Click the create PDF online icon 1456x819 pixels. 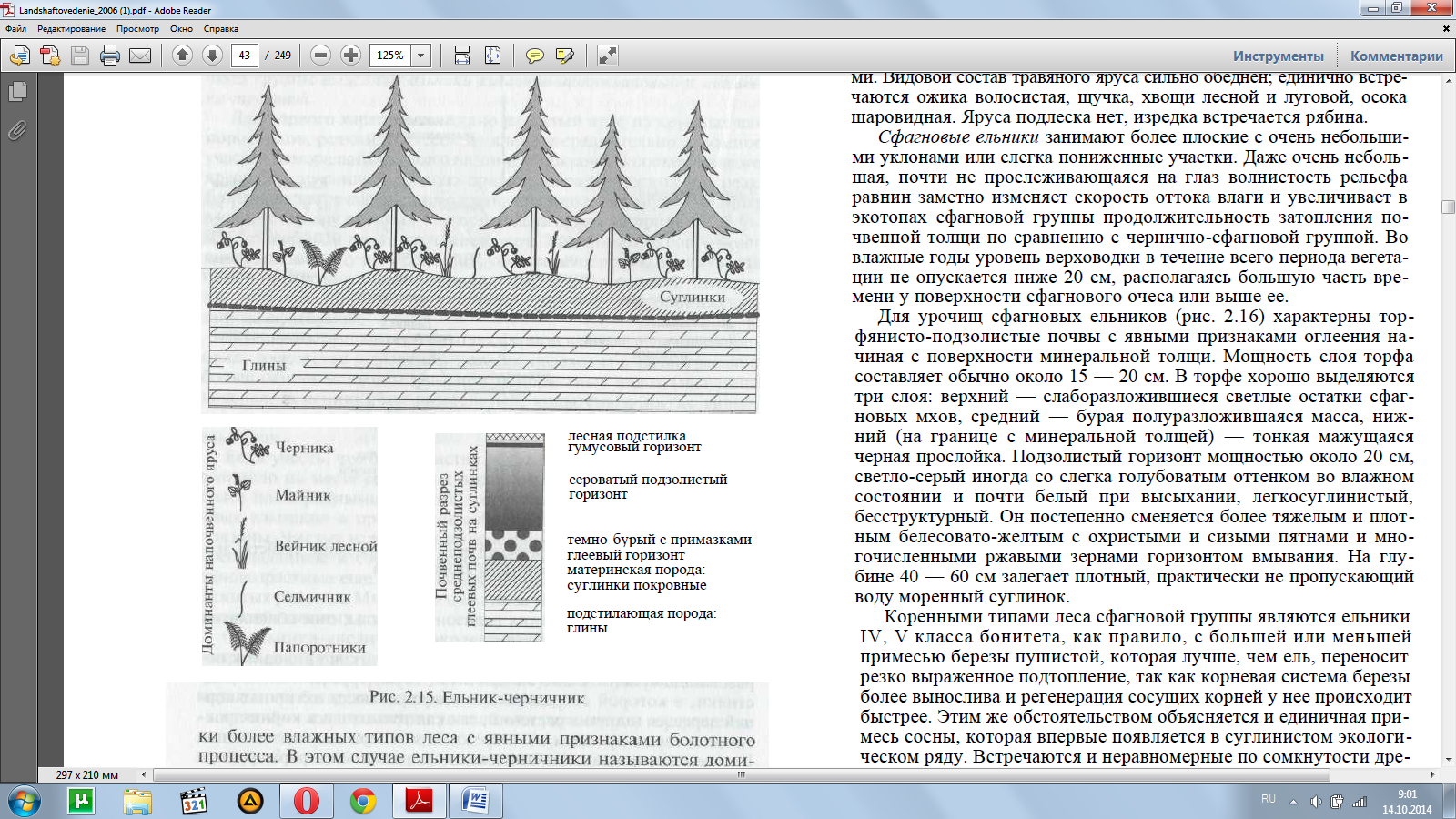click(x=50, y=56)
